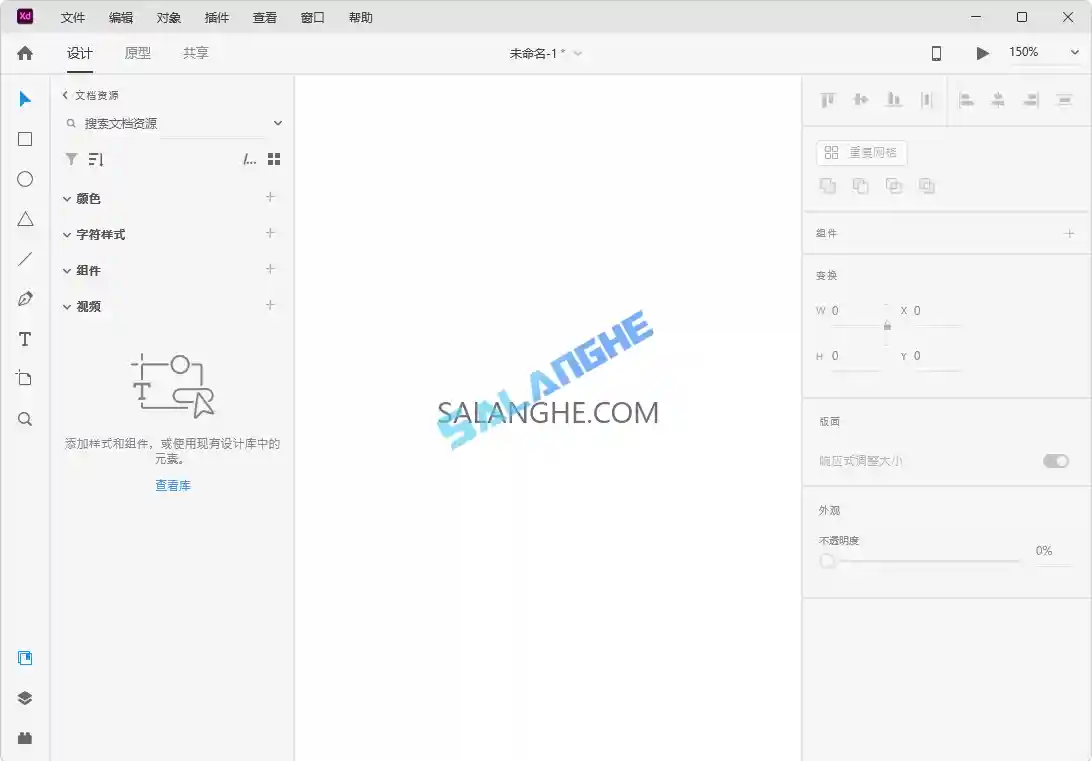Click the subtract boolean operation icon
1092x761 pixels.
(860, 186)
